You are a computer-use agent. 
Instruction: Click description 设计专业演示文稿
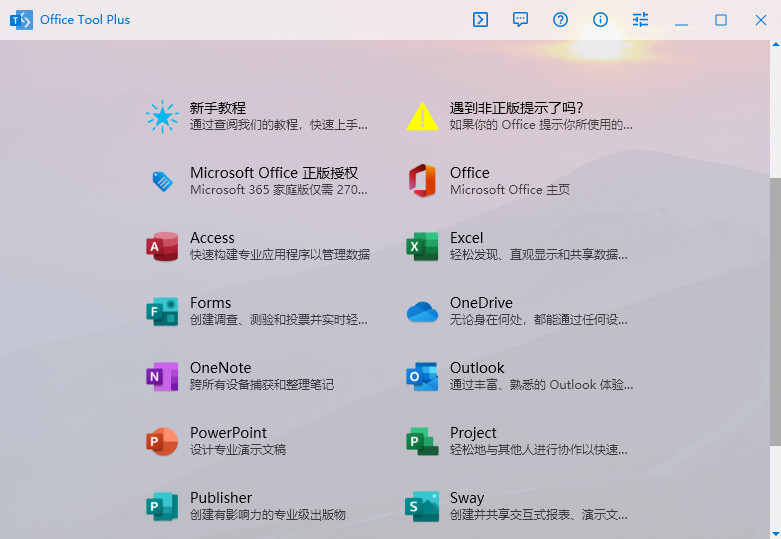pyautogui.click(x=238, y=449)
